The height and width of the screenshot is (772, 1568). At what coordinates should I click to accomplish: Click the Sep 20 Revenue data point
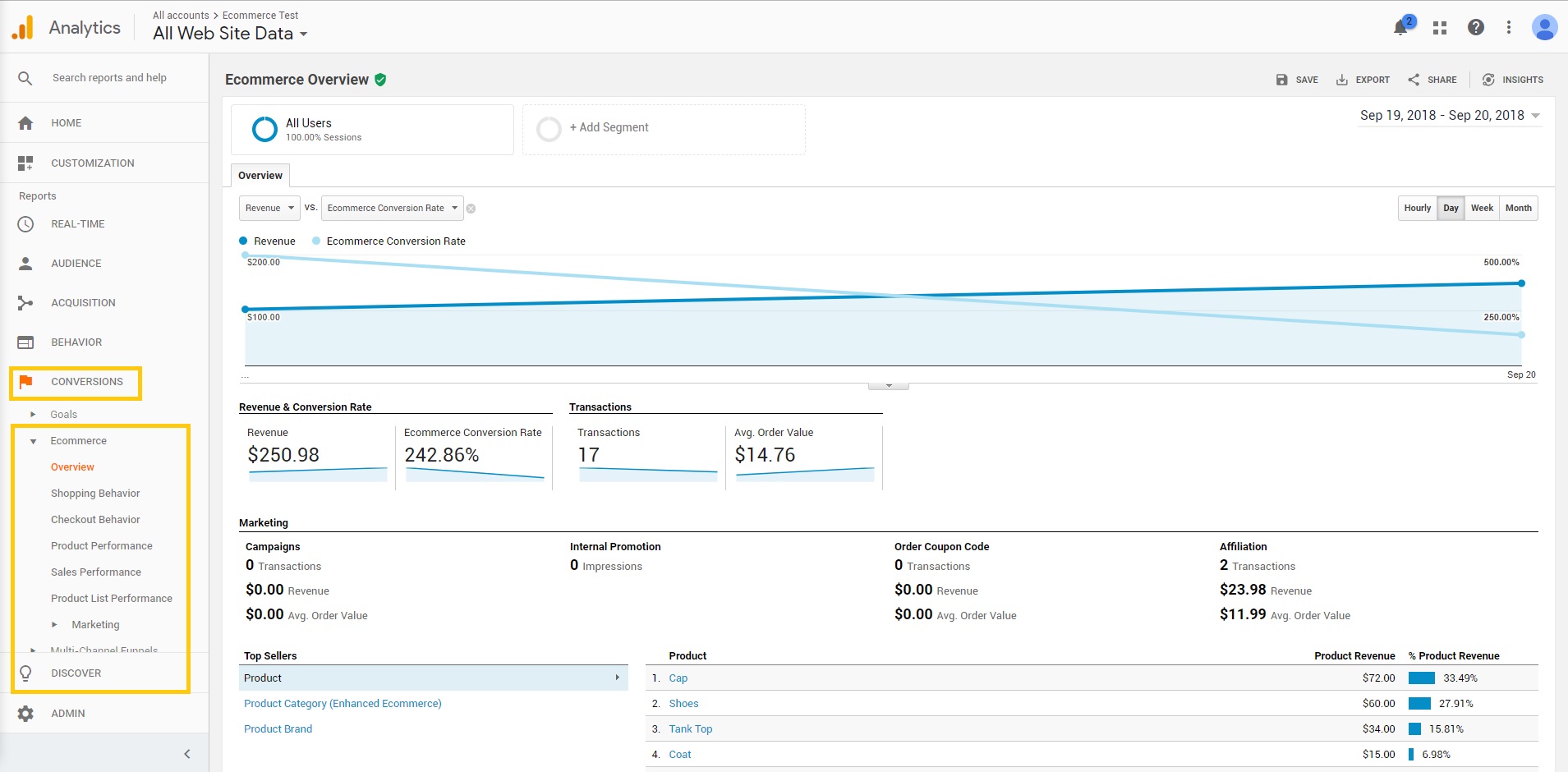[x=1521, y=283]
